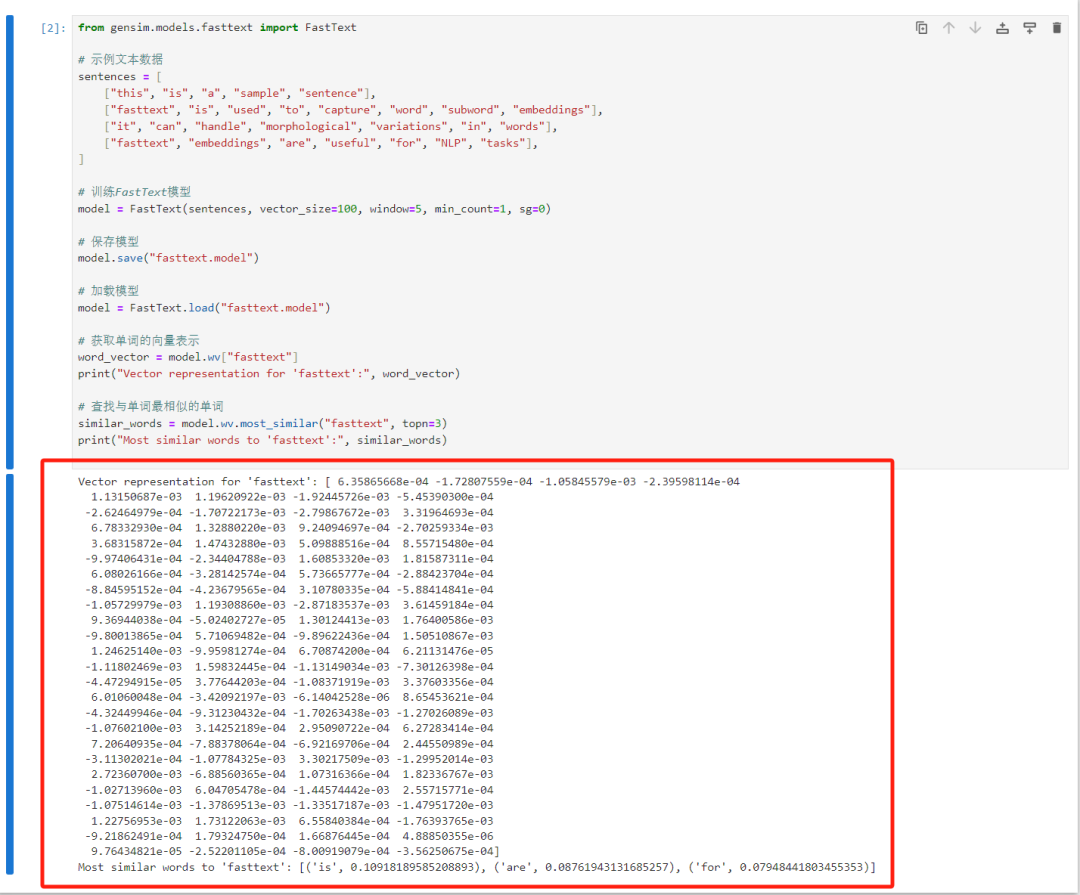Collapse the code input using its blue bar

[x=10, y=242]
